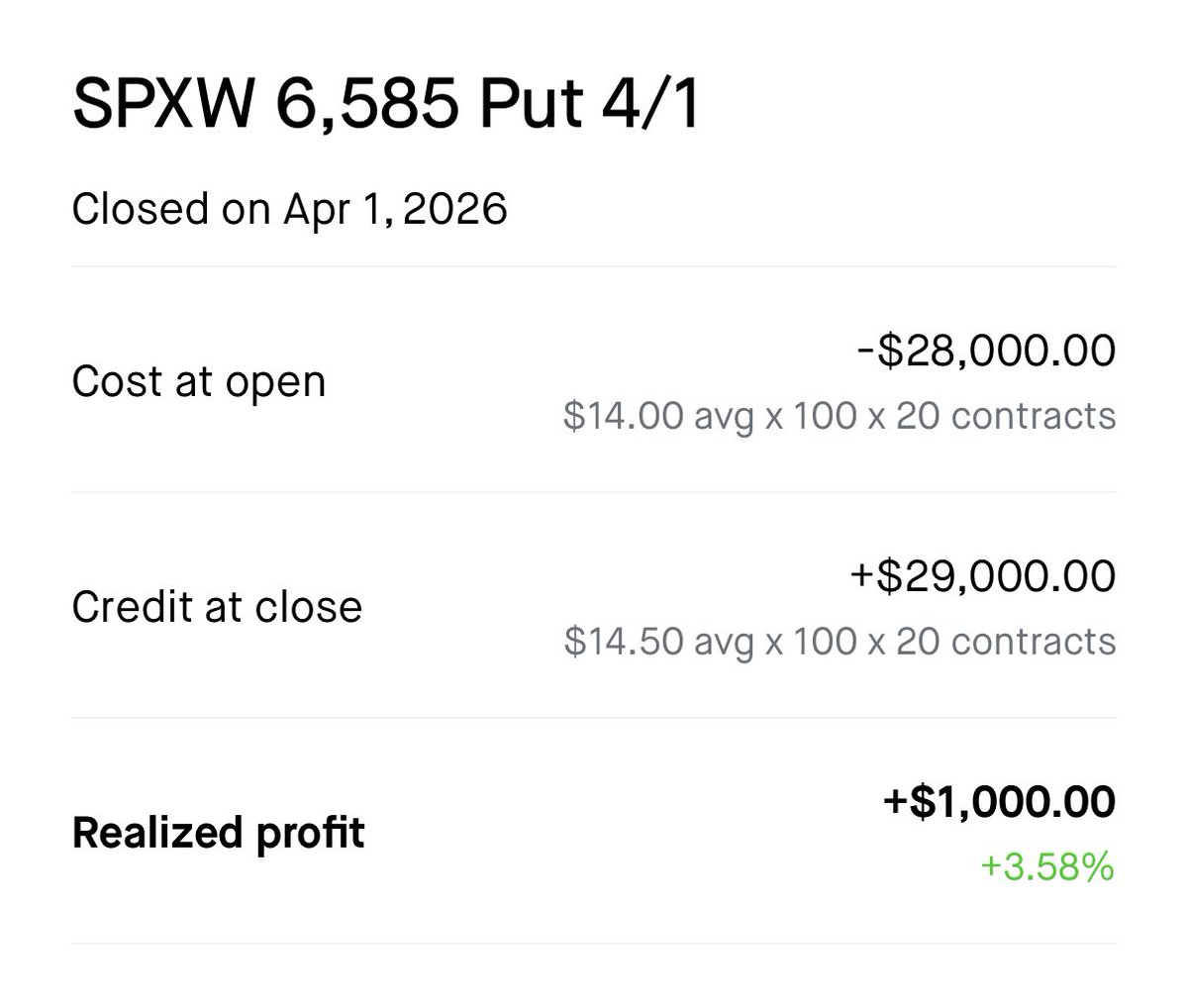Screen dimensions: 1188x1008
Task: Click the SPXW ticker symbol in title
Action: tap(161, 106)
